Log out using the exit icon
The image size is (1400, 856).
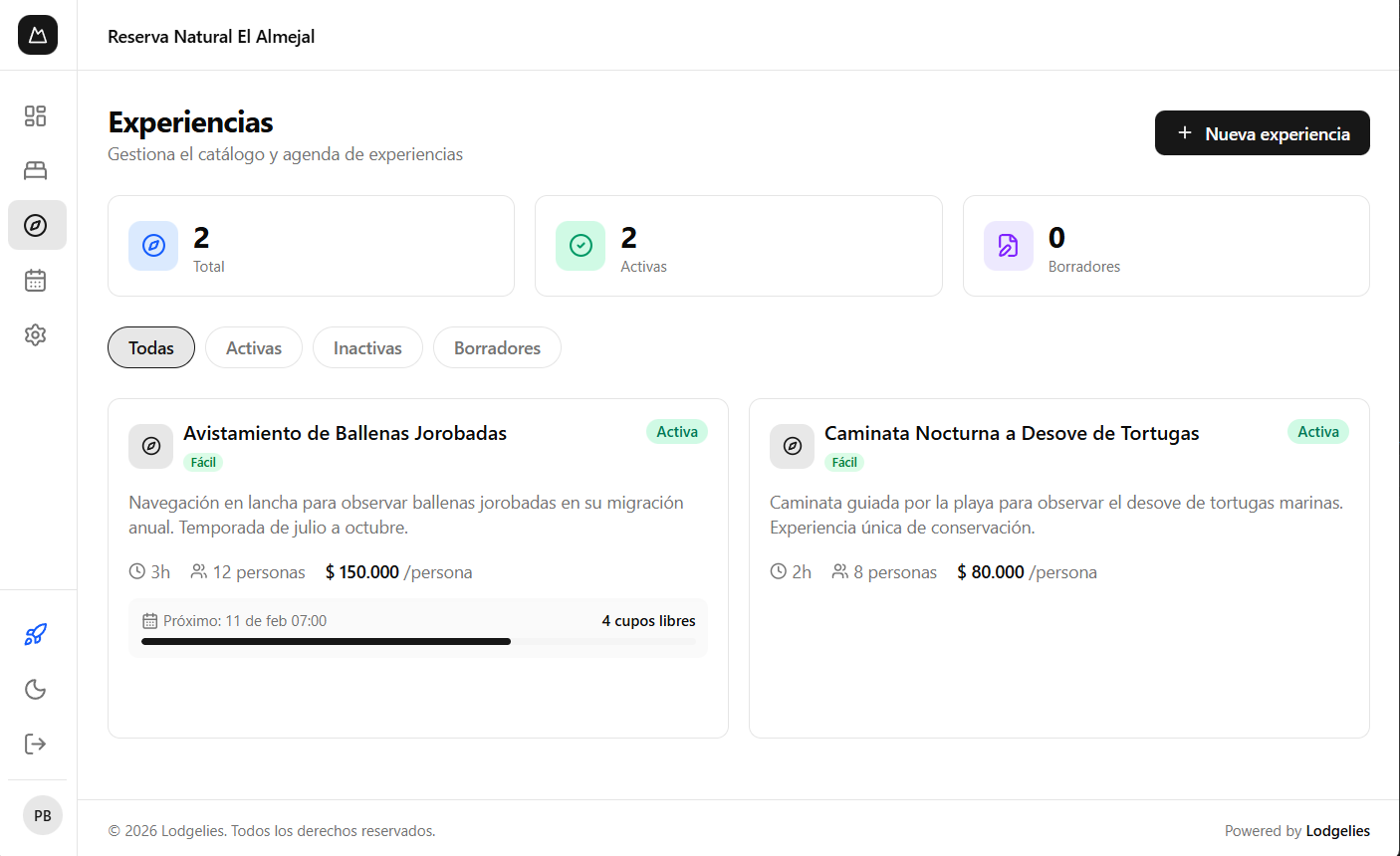[36, 744]
